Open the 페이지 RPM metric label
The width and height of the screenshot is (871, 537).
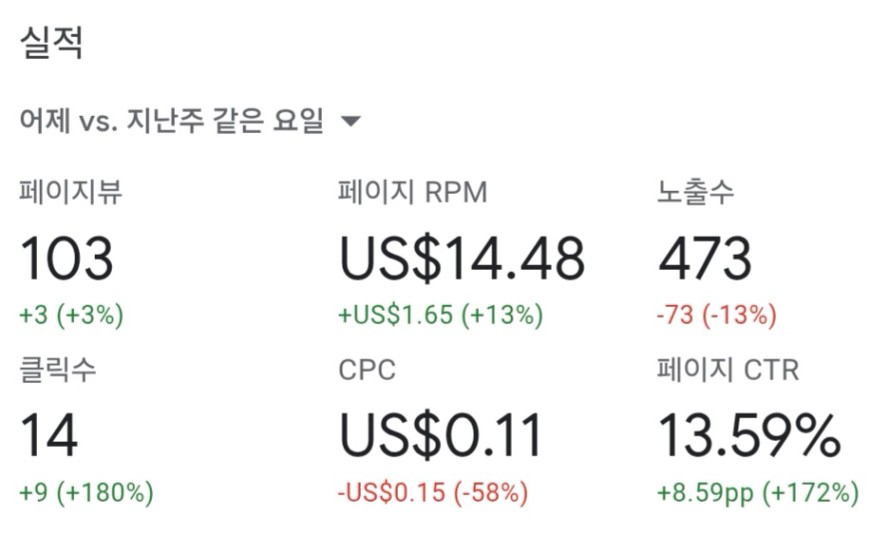pyautogui.click(x=413, y=192)
